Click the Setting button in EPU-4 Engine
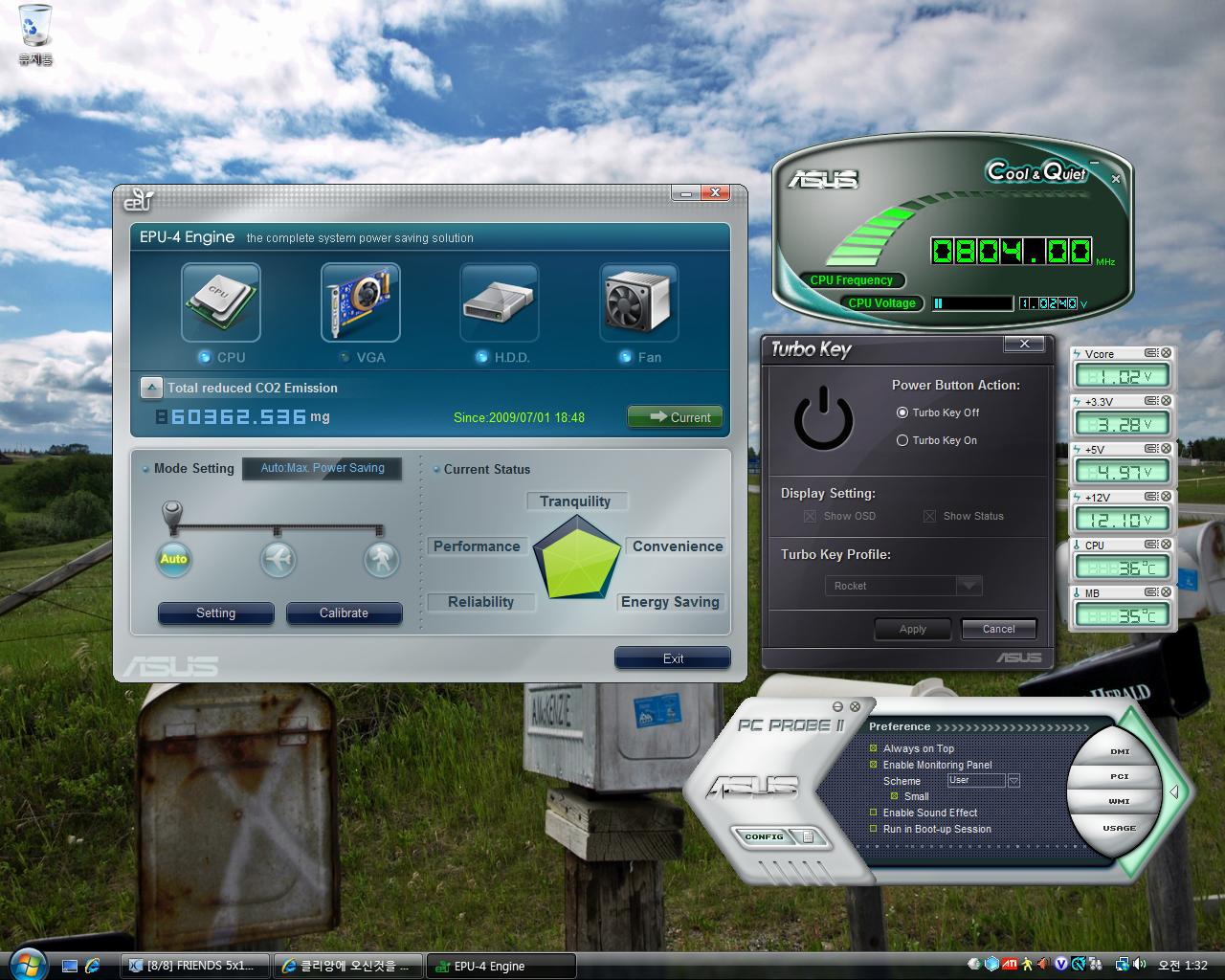The image size is (1225, 980). 216,613
